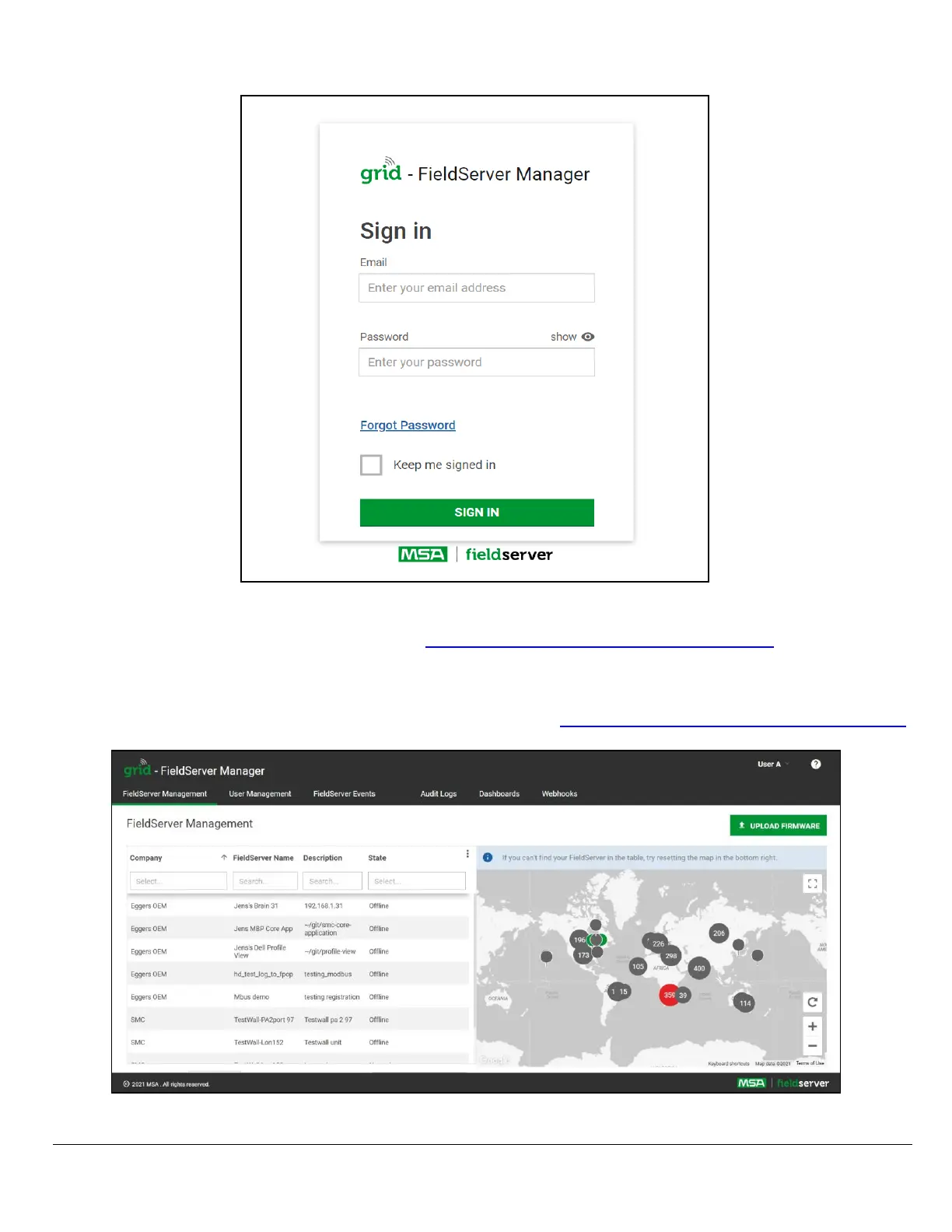Click the map cluster marker labeled 173

click(x=583, y=955)
